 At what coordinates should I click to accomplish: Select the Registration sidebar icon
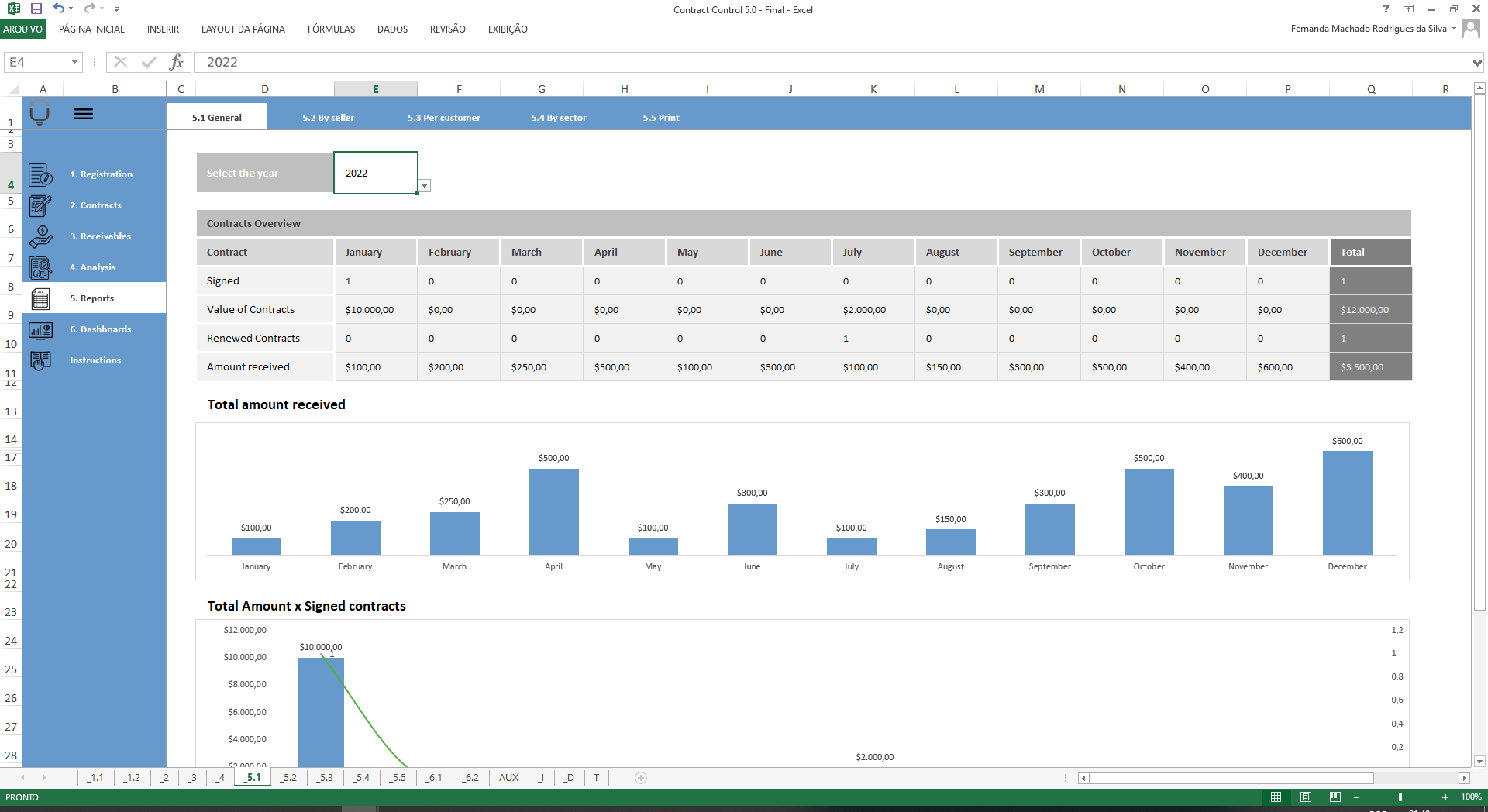pos(40,174)
